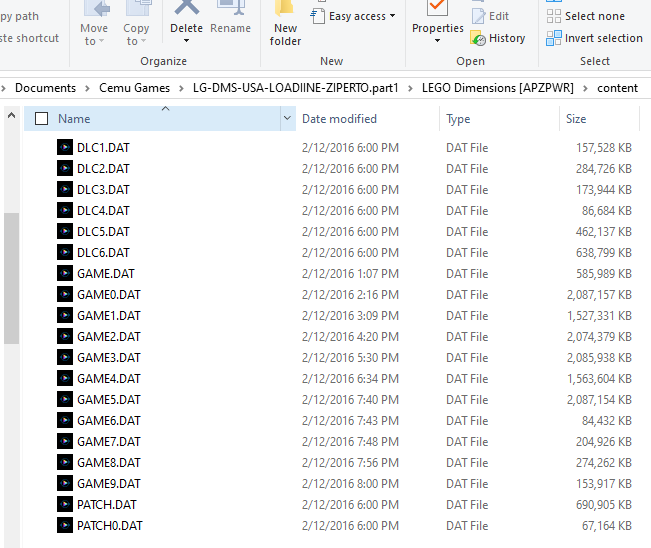Click the GAME4.DAT file icon

click(65, 378)
